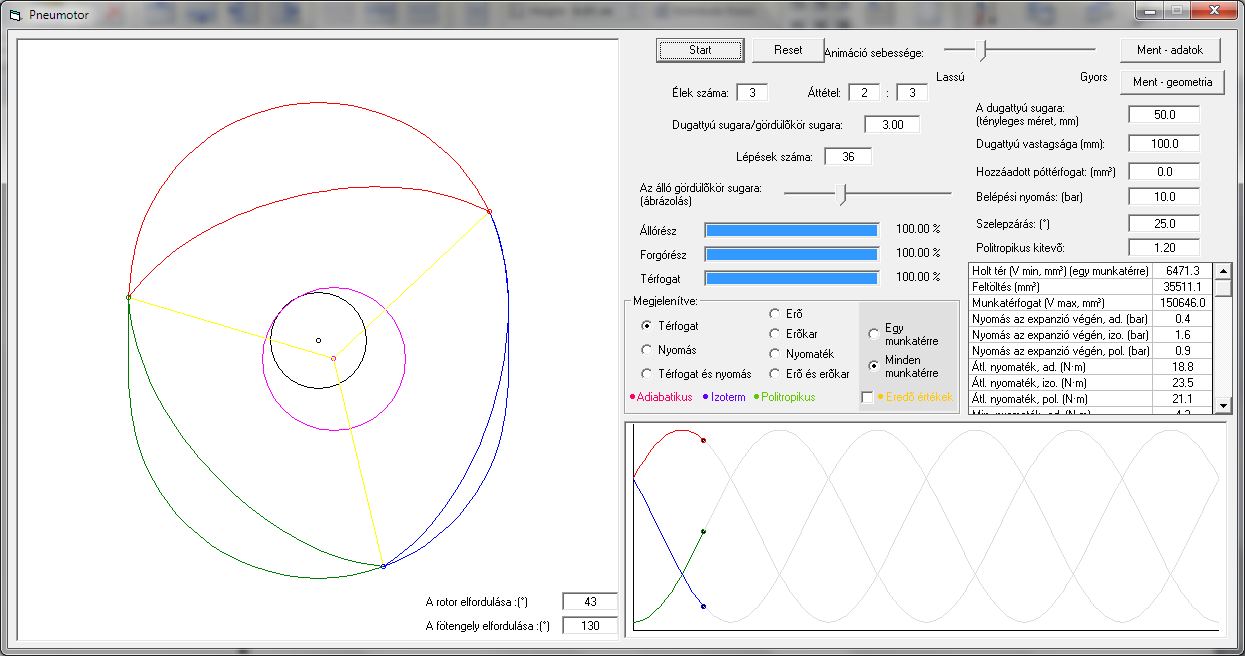This screenshot has height=656, width=1245.
Task: Click the Szelepzárás field
Action: pyautogui.click(x=1164, y=224)
